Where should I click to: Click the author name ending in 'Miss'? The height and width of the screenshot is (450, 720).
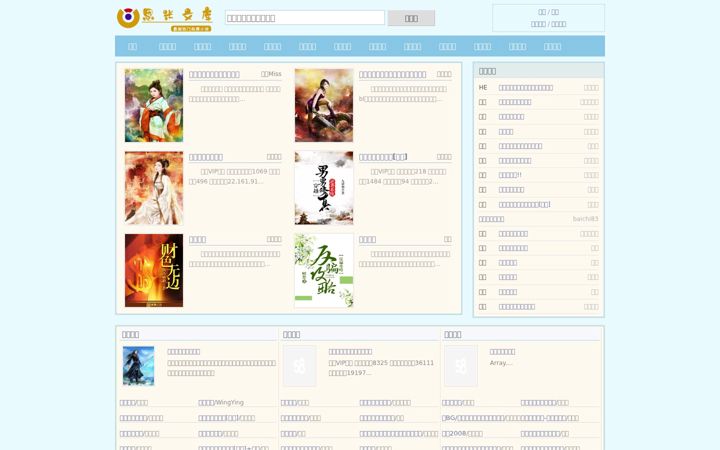pos(271,74)
